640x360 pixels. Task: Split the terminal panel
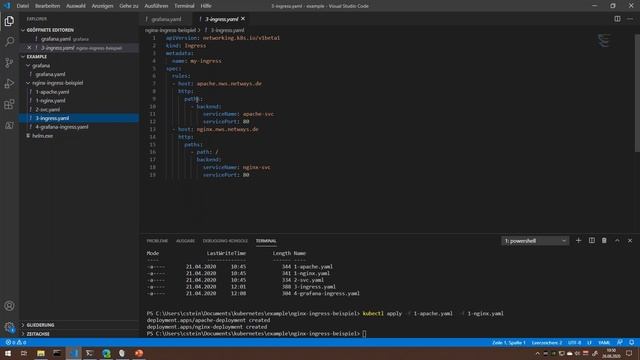click(x=591, y=241)
